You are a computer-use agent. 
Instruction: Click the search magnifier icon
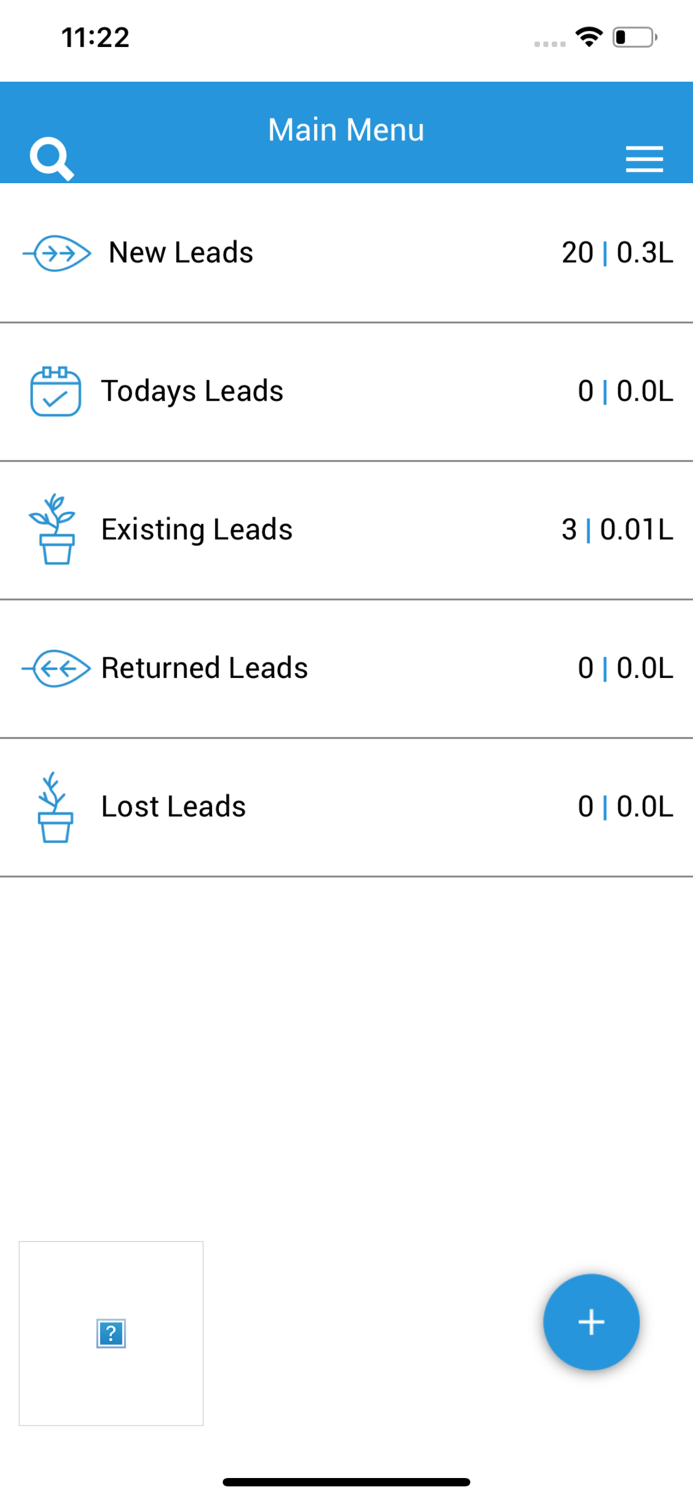pyautogui.click(x=52, y=158)
